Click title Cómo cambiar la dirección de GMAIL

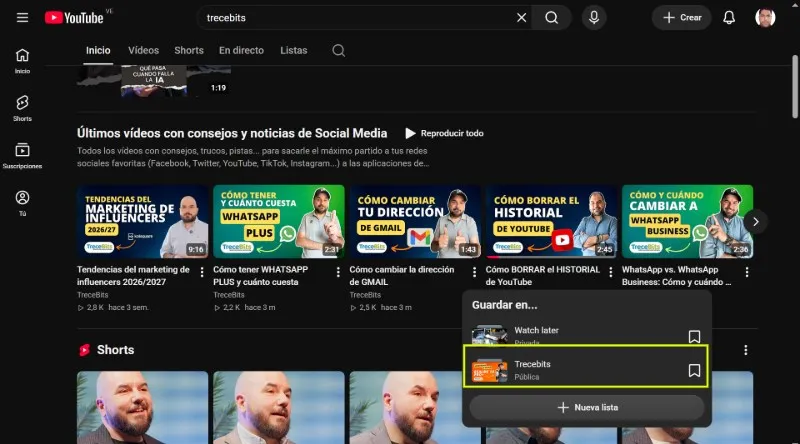point(402,276)
